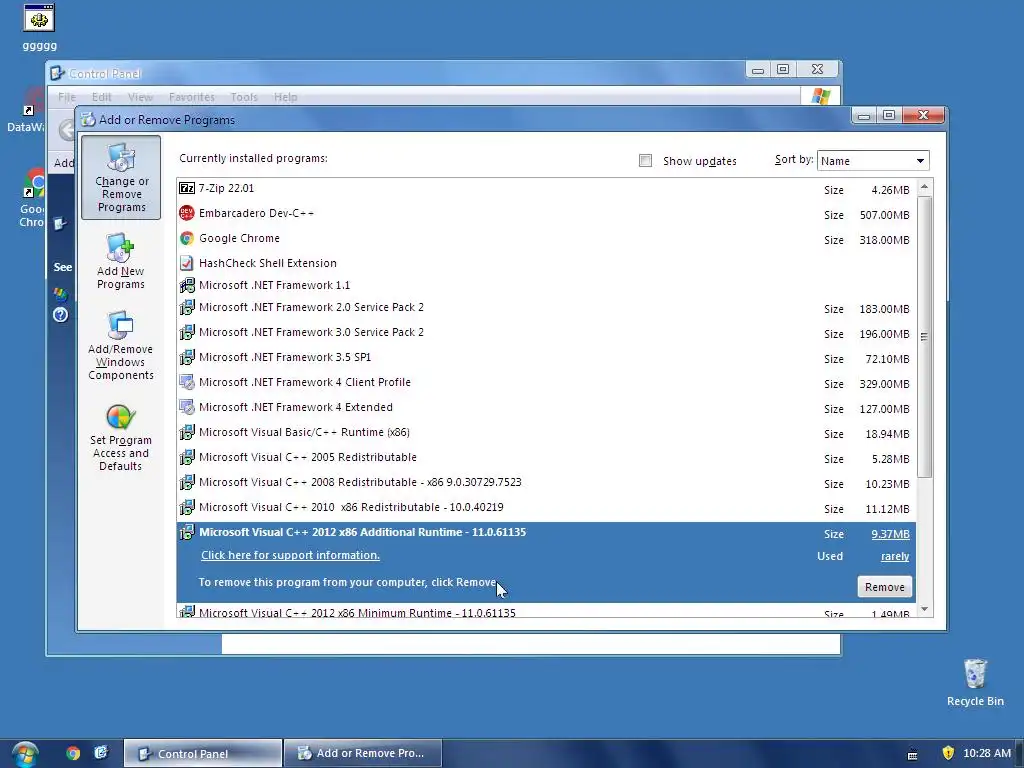Open the View menu in Control Panel window

coord(140,97)
